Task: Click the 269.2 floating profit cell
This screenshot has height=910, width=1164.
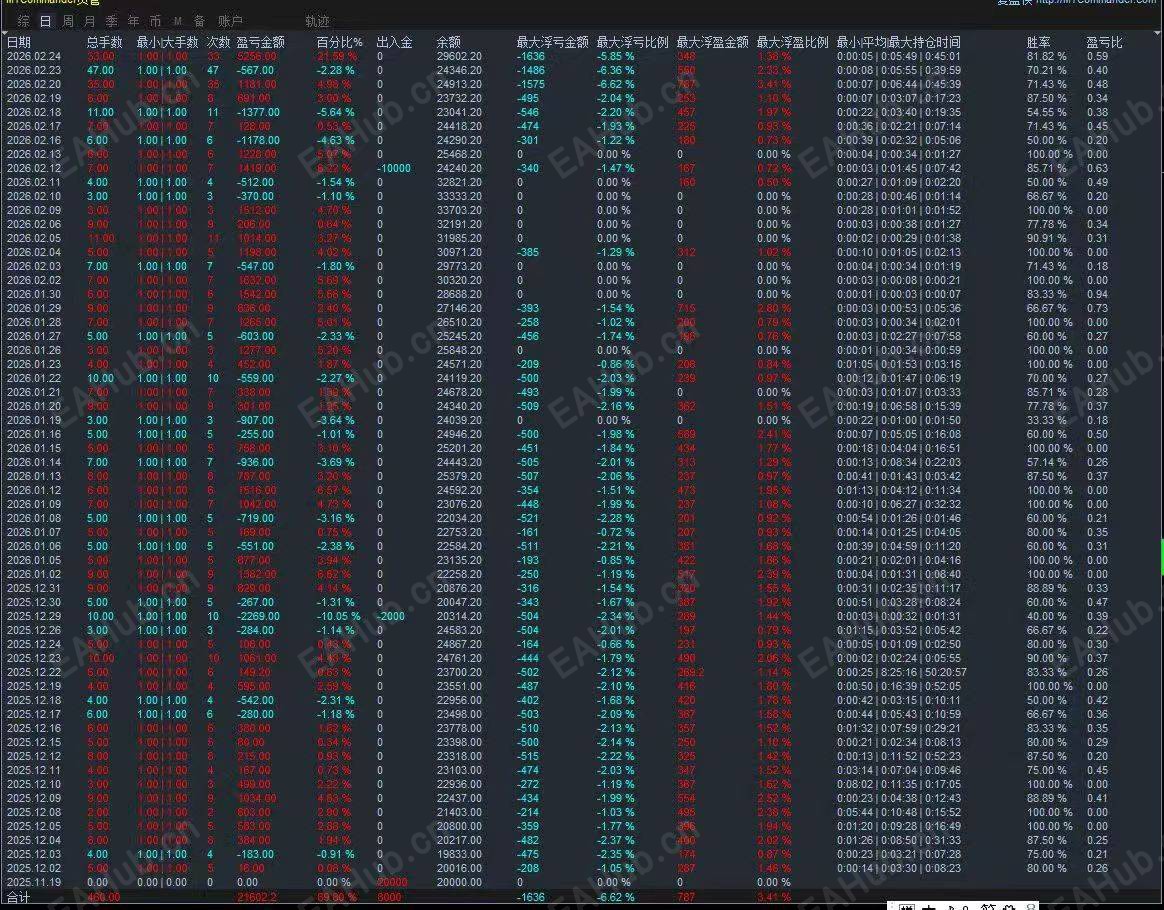Action: pyautogui.click(x=690, y=672)
